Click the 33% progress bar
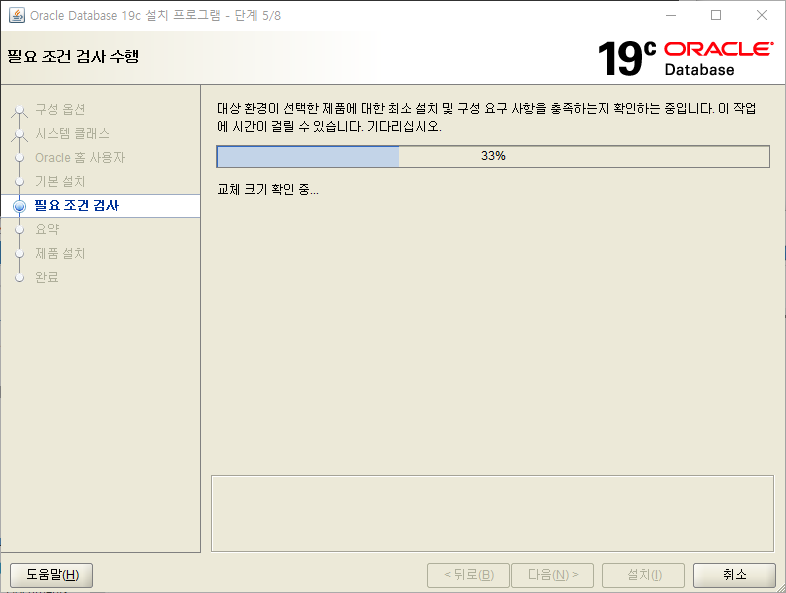 point(493,156)
